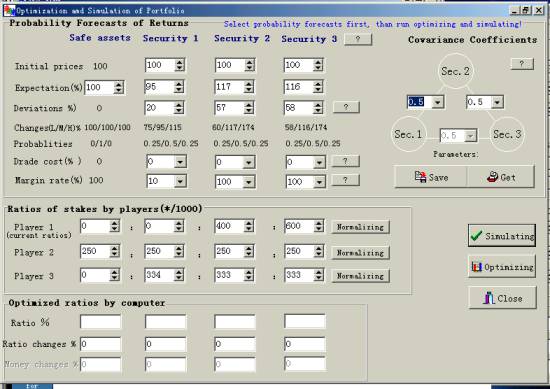Open help button in Deviations row

[346, 107]
